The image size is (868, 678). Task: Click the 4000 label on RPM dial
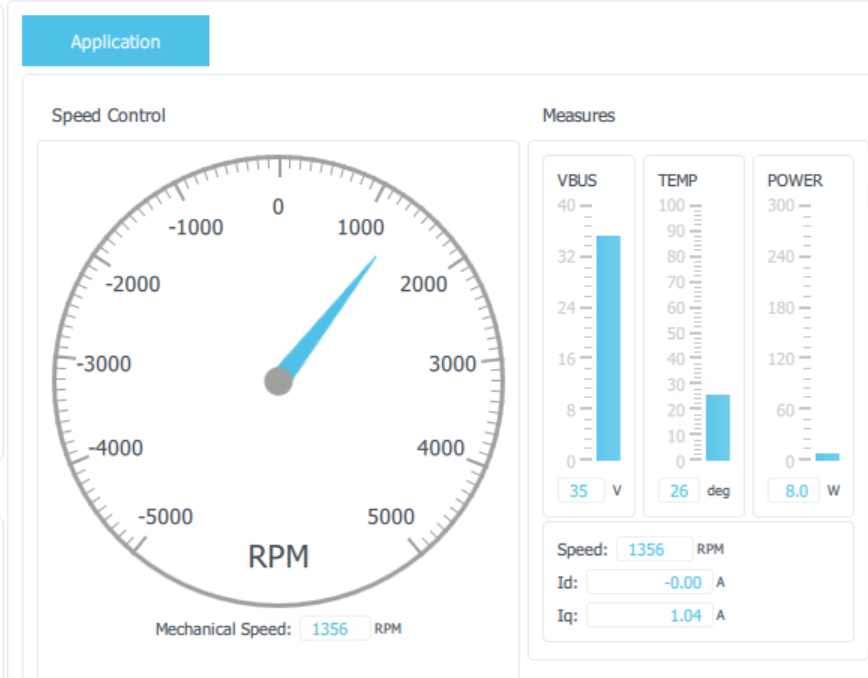(x=441, y=448)
